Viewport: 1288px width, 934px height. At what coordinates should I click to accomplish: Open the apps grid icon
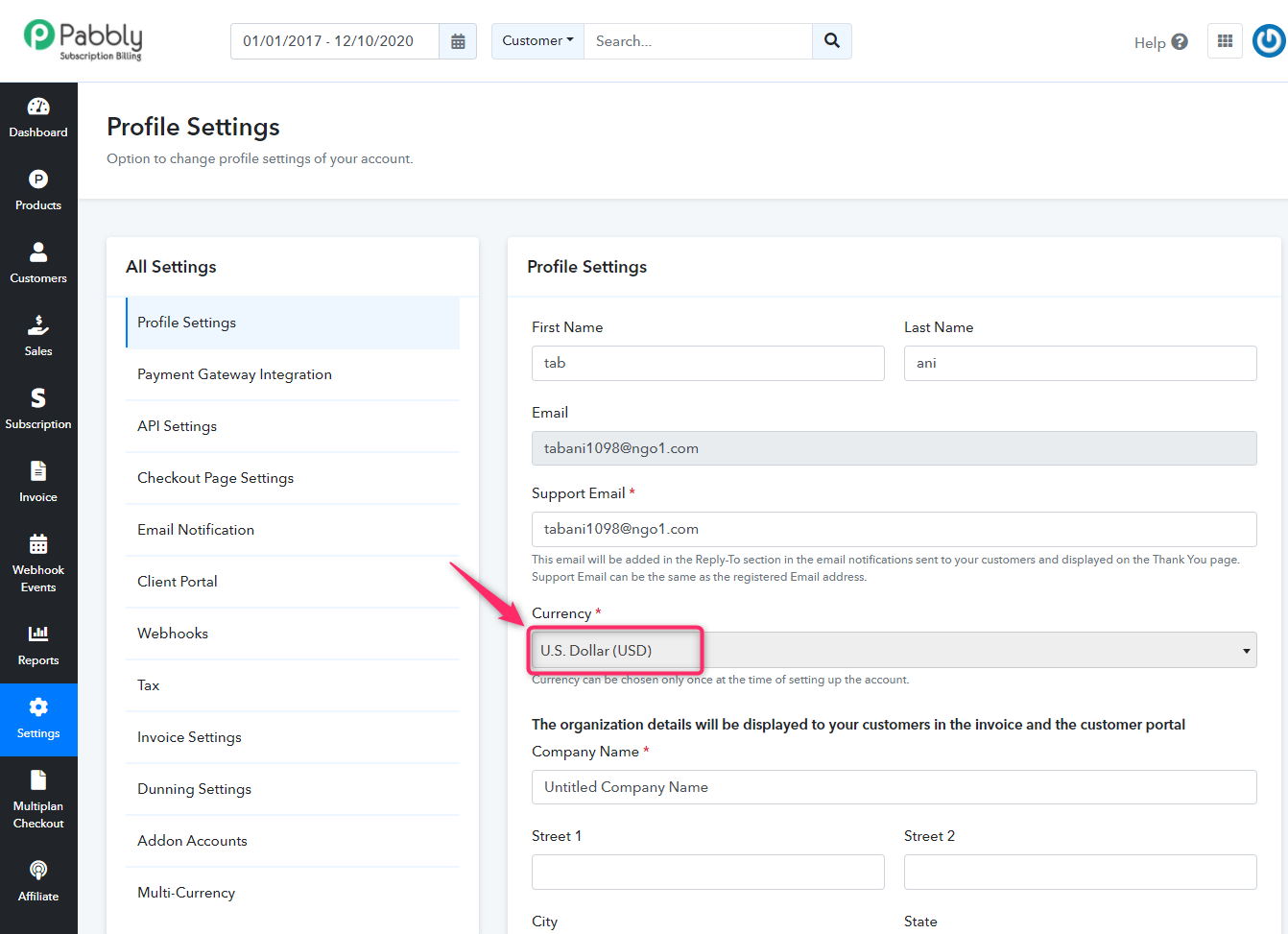(x=1225, y=41)
